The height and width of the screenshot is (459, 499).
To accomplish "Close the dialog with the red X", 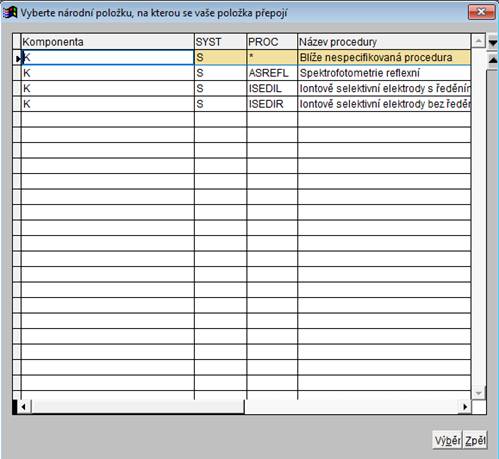I will pos(481,12).
